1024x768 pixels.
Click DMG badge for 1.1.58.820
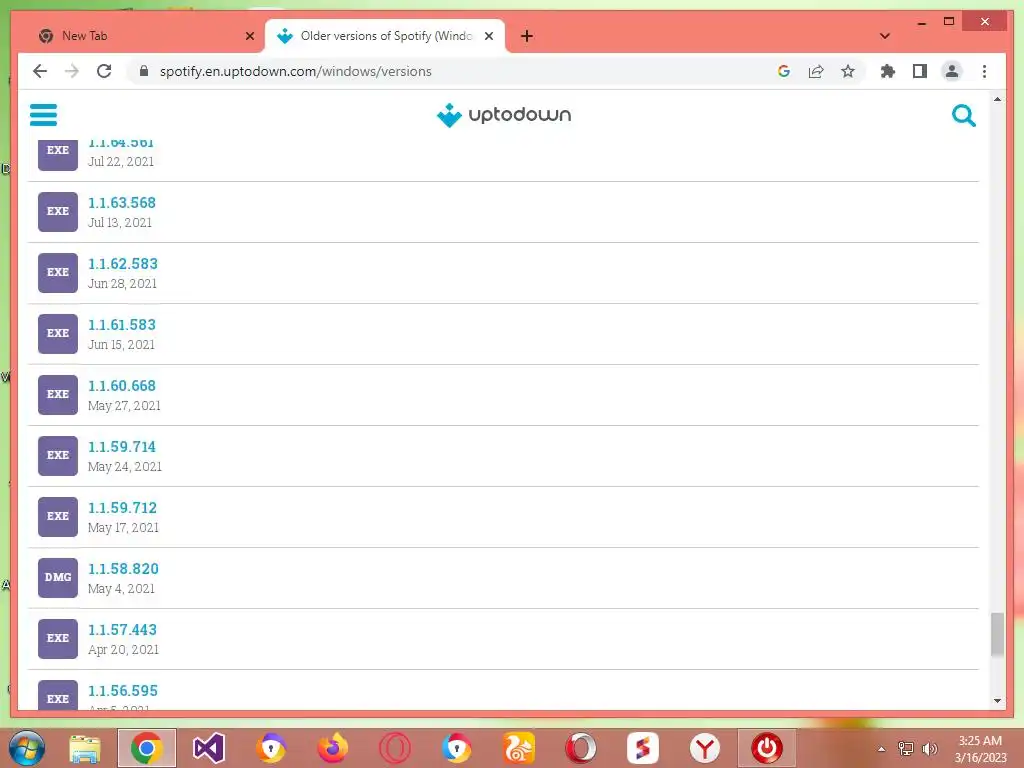click(x=57, y=577)
